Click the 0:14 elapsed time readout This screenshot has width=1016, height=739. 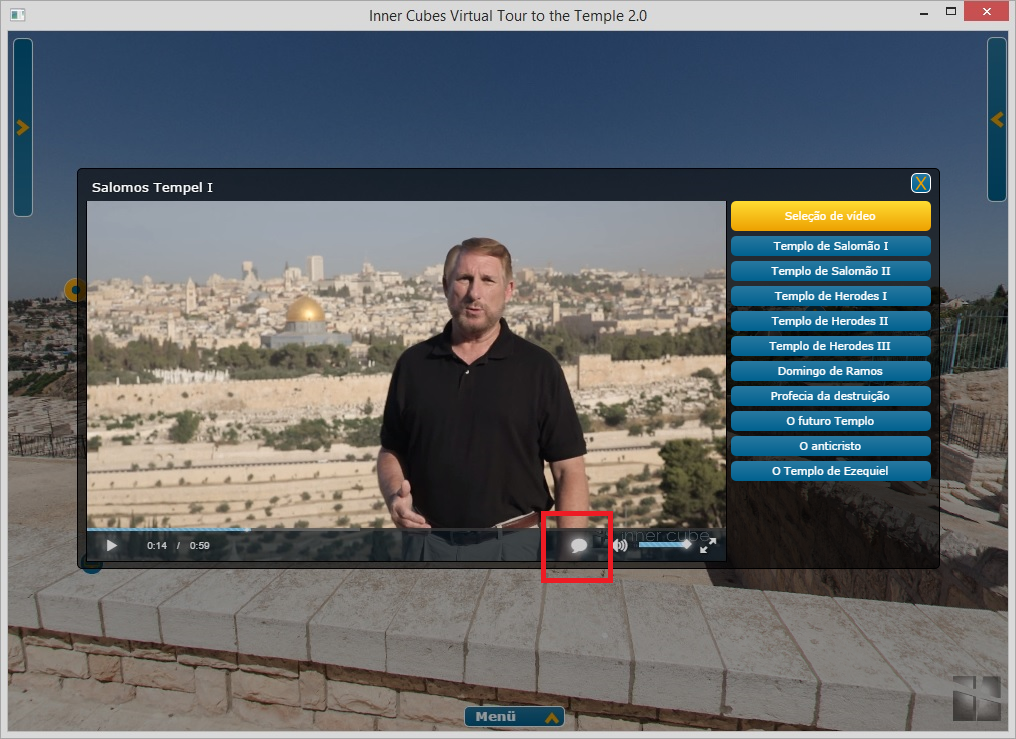click(x=157, y=545)
